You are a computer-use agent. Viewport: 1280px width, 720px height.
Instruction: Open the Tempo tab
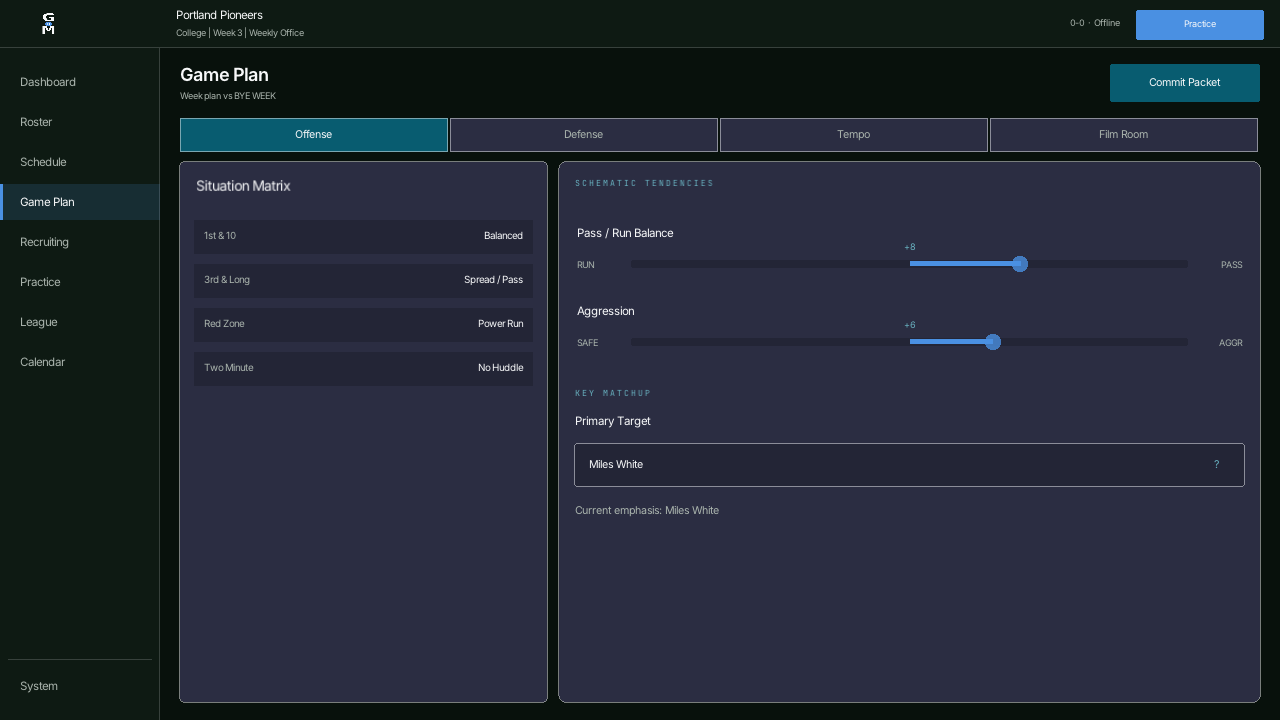pos(854,135)
